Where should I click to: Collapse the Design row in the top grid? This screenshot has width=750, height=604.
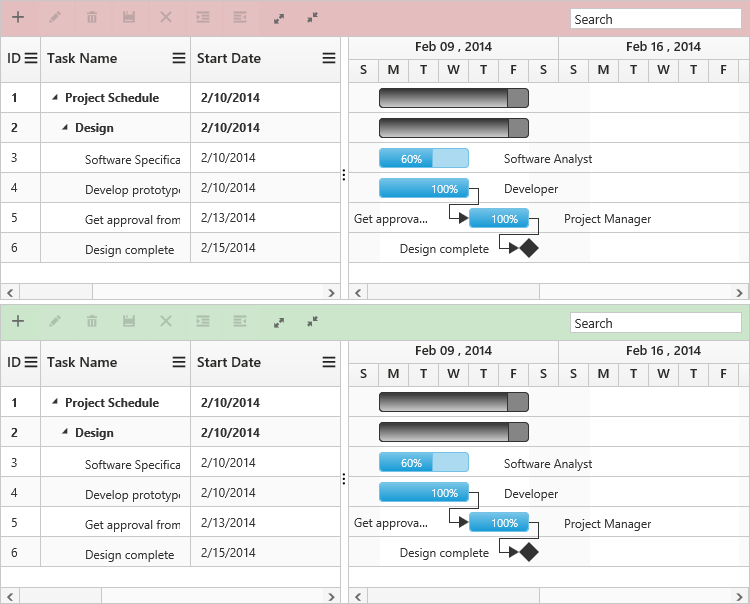[x=65, y=128]
